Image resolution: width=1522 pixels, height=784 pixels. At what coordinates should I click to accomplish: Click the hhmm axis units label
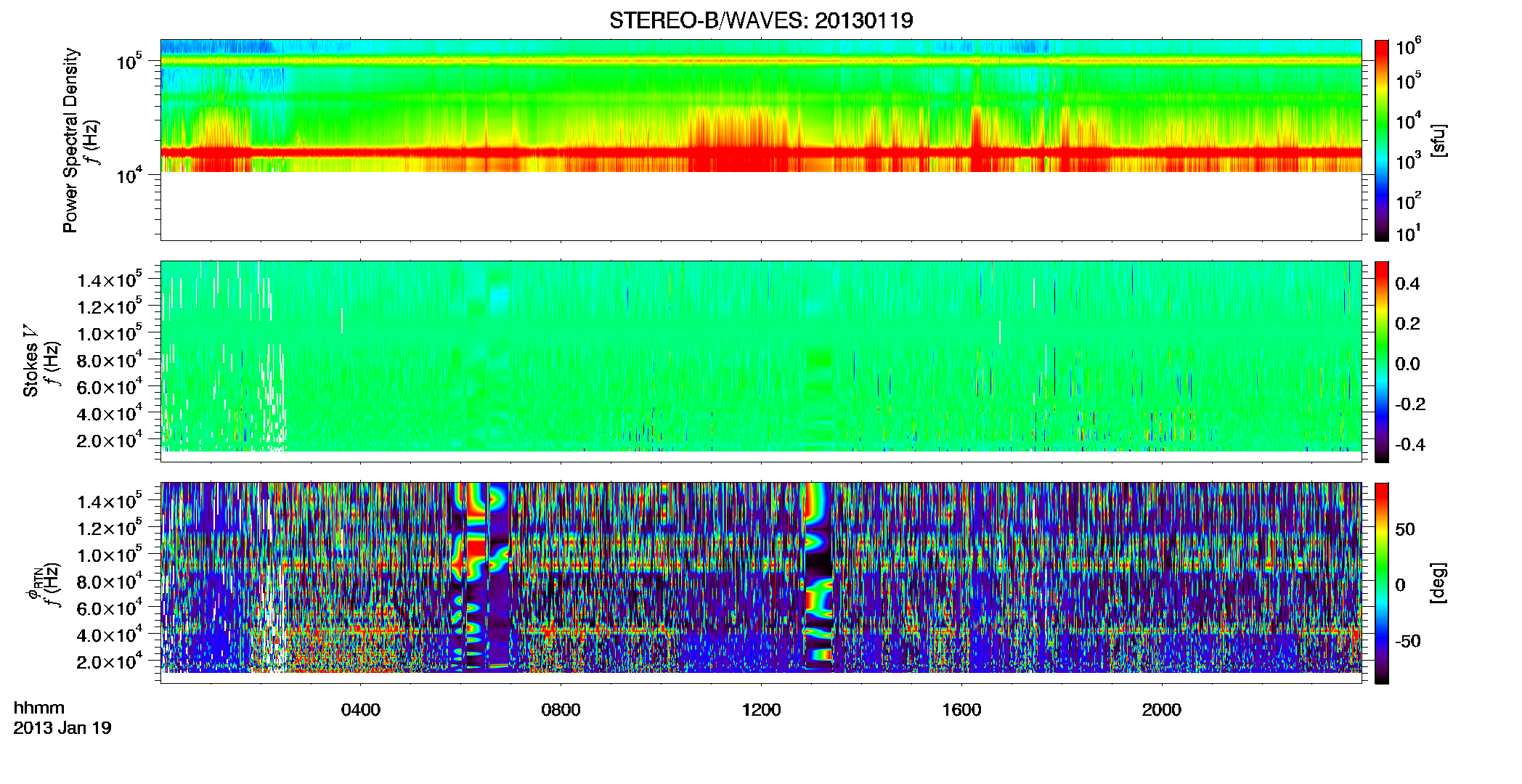(x=39, y=709)
